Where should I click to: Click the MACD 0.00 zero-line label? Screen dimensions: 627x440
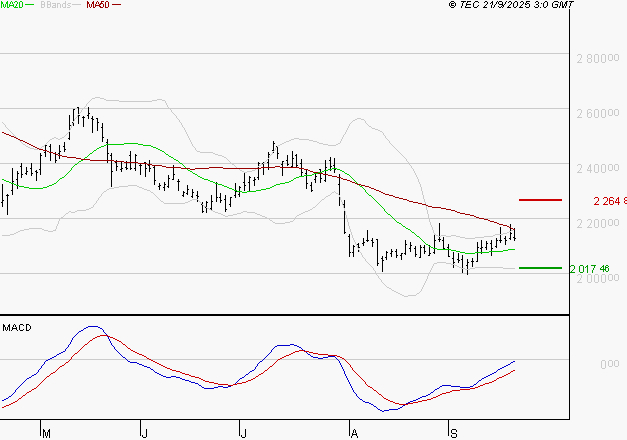click(x=608, y=364)
